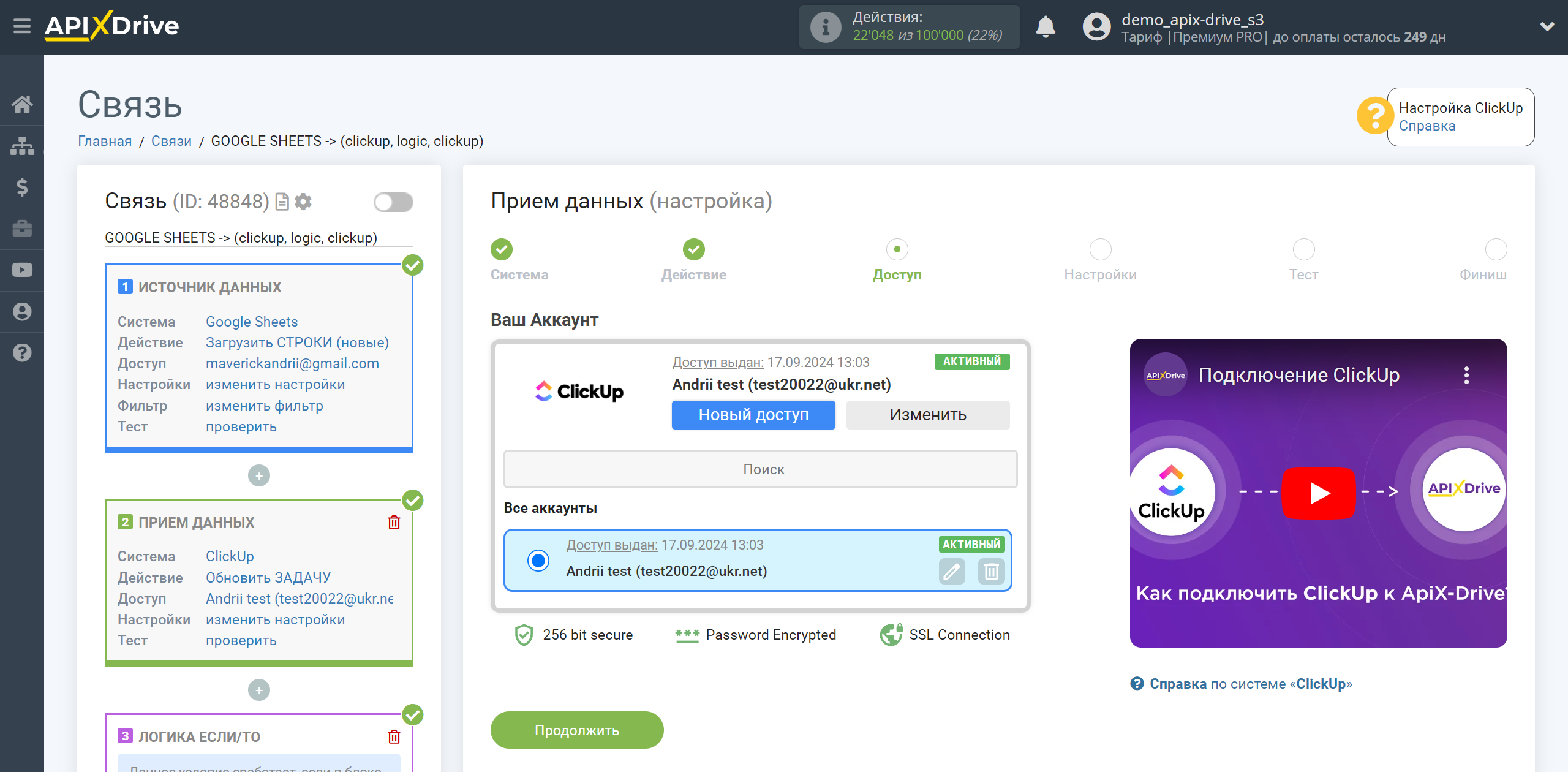Open the Главная breadcrumb menu item
Image resolution: width=1568 pixels, height=772 pixels.
[105, 141]
